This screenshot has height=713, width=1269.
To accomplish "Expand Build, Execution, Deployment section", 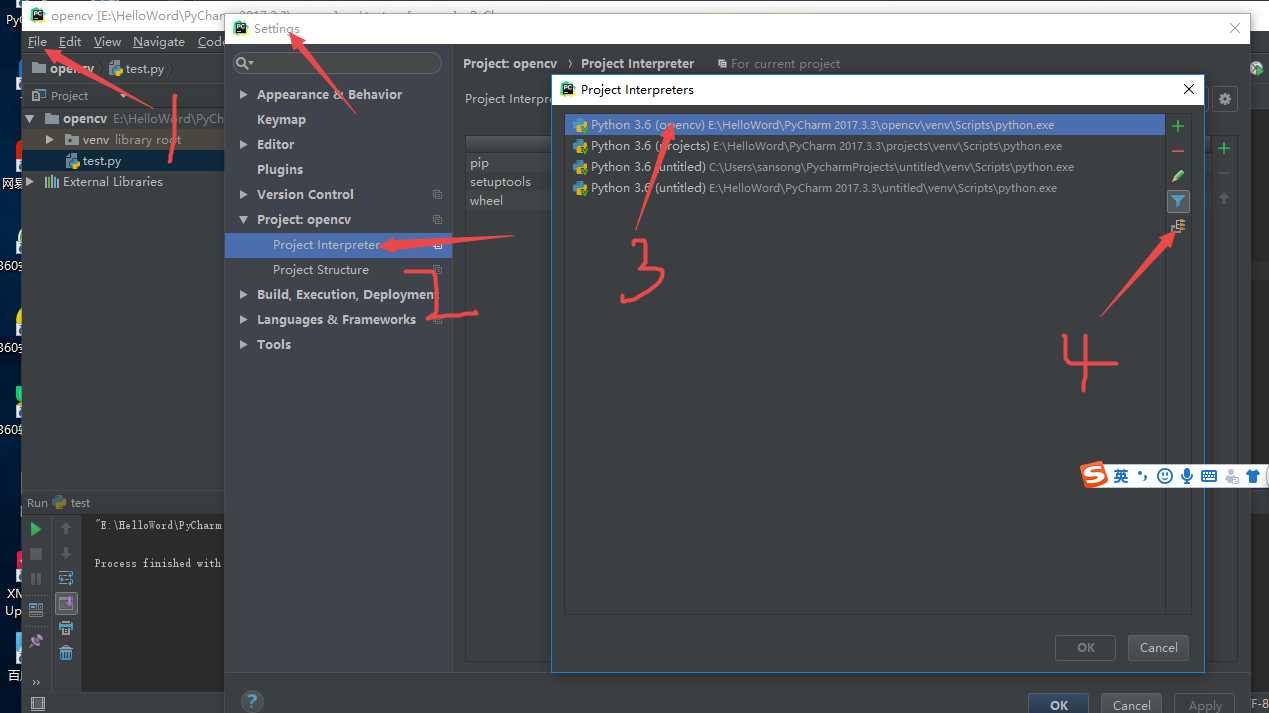I will click(x=244, y=295).
